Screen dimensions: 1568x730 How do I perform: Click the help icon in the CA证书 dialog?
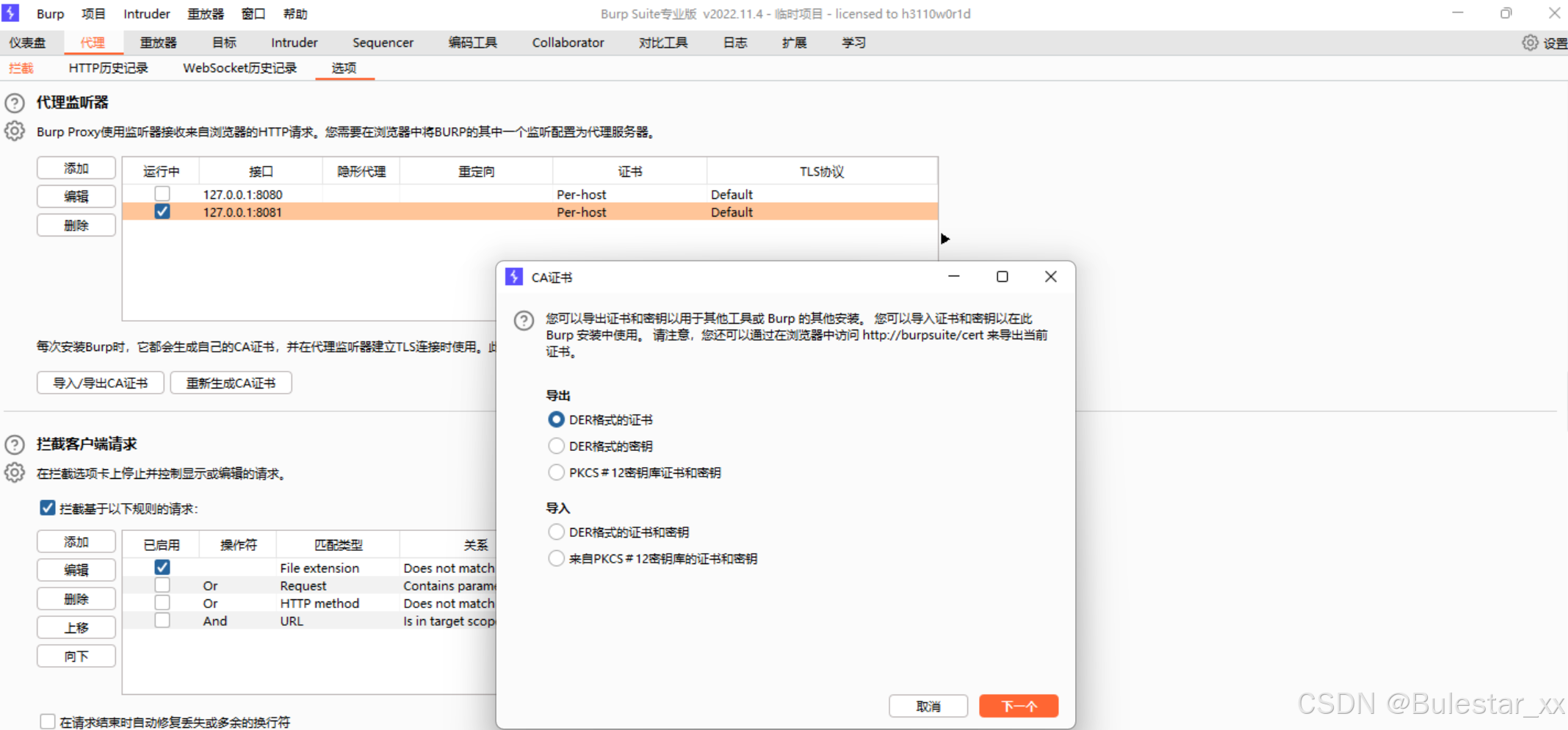[x=524, y=321]
